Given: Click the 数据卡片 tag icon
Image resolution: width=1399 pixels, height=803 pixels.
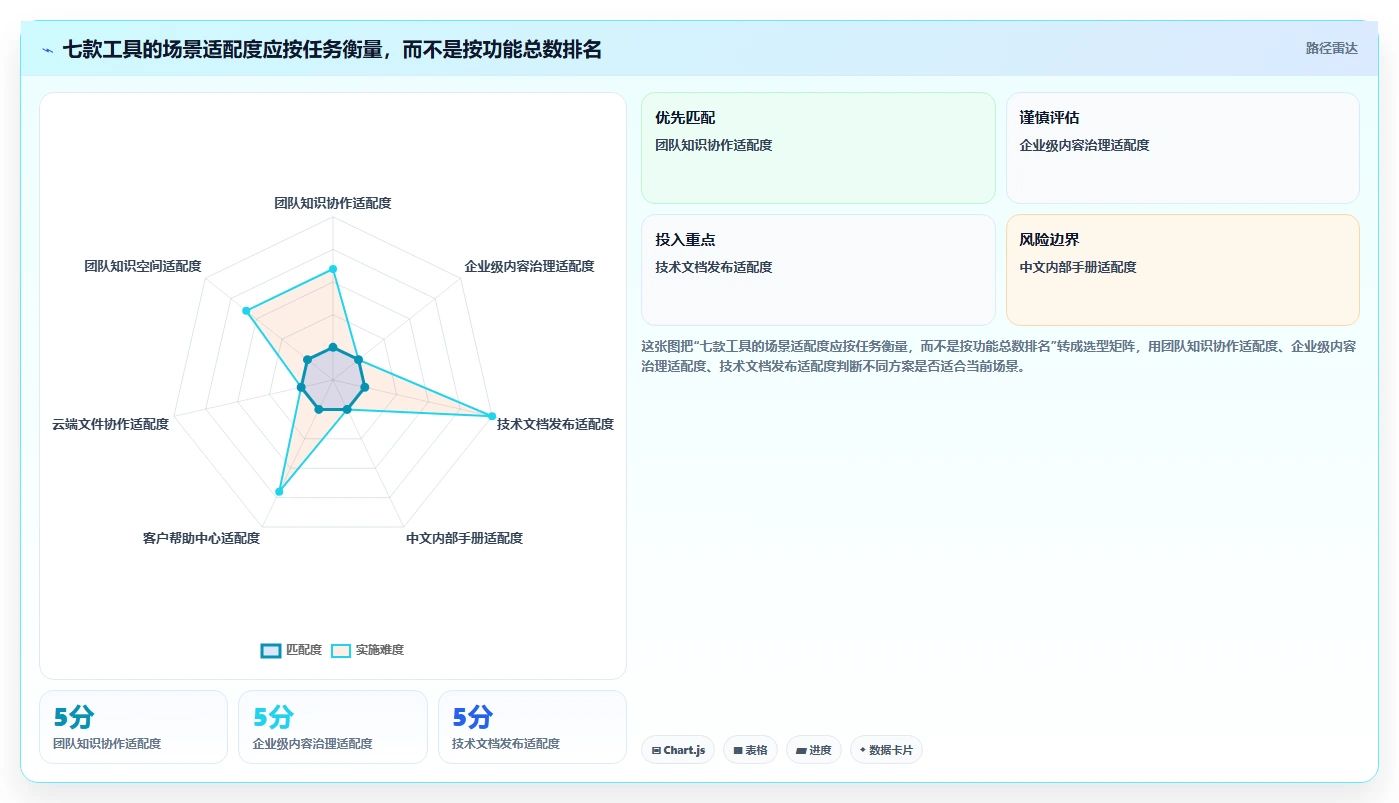Looking at the screenshot, I should click(863, 750).
